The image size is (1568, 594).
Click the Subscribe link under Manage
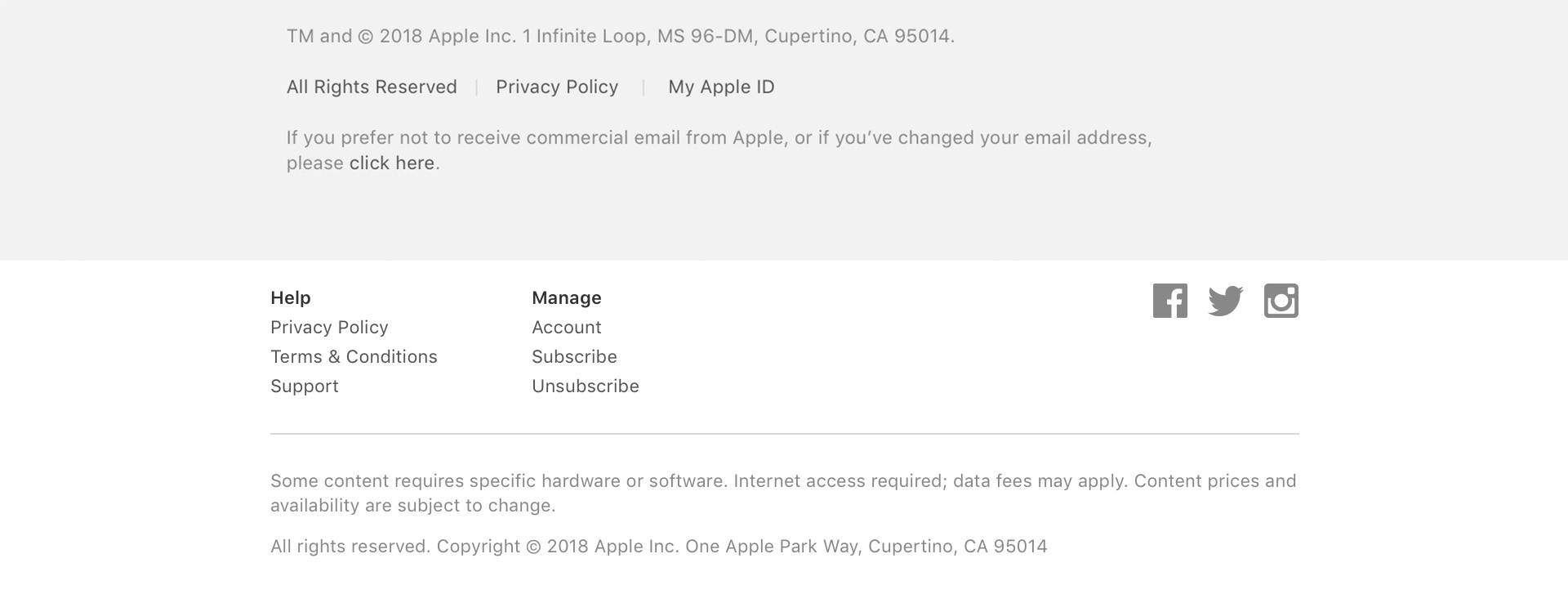pyautogui.click(x=574, y=356)
